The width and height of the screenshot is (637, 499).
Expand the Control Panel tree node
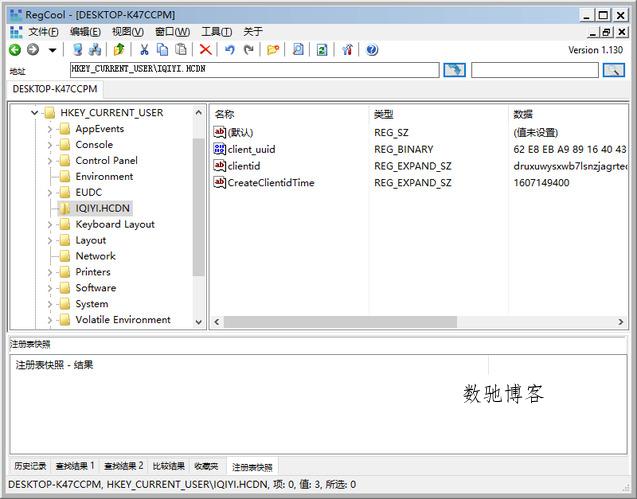pyautogui.click(x=50, y=161)
